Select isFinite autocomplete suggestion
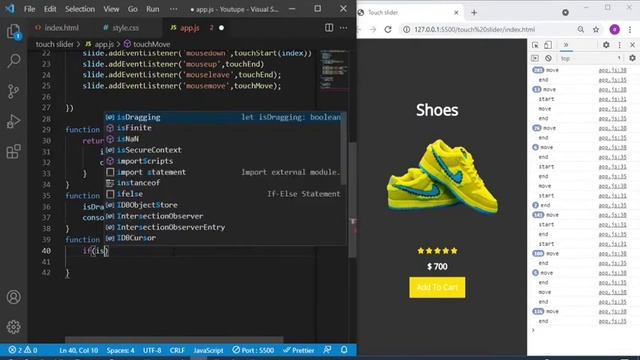 (223, 128)
